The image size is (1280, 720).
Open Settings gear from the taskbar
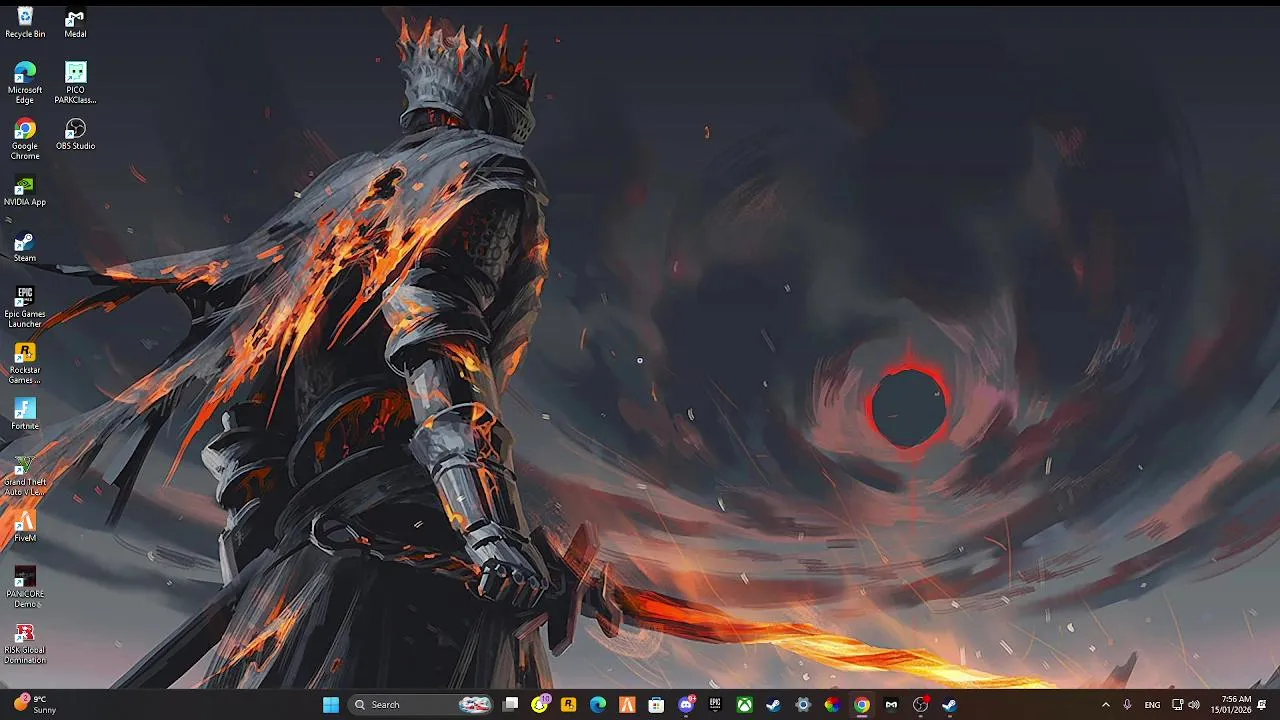(802, 705)
